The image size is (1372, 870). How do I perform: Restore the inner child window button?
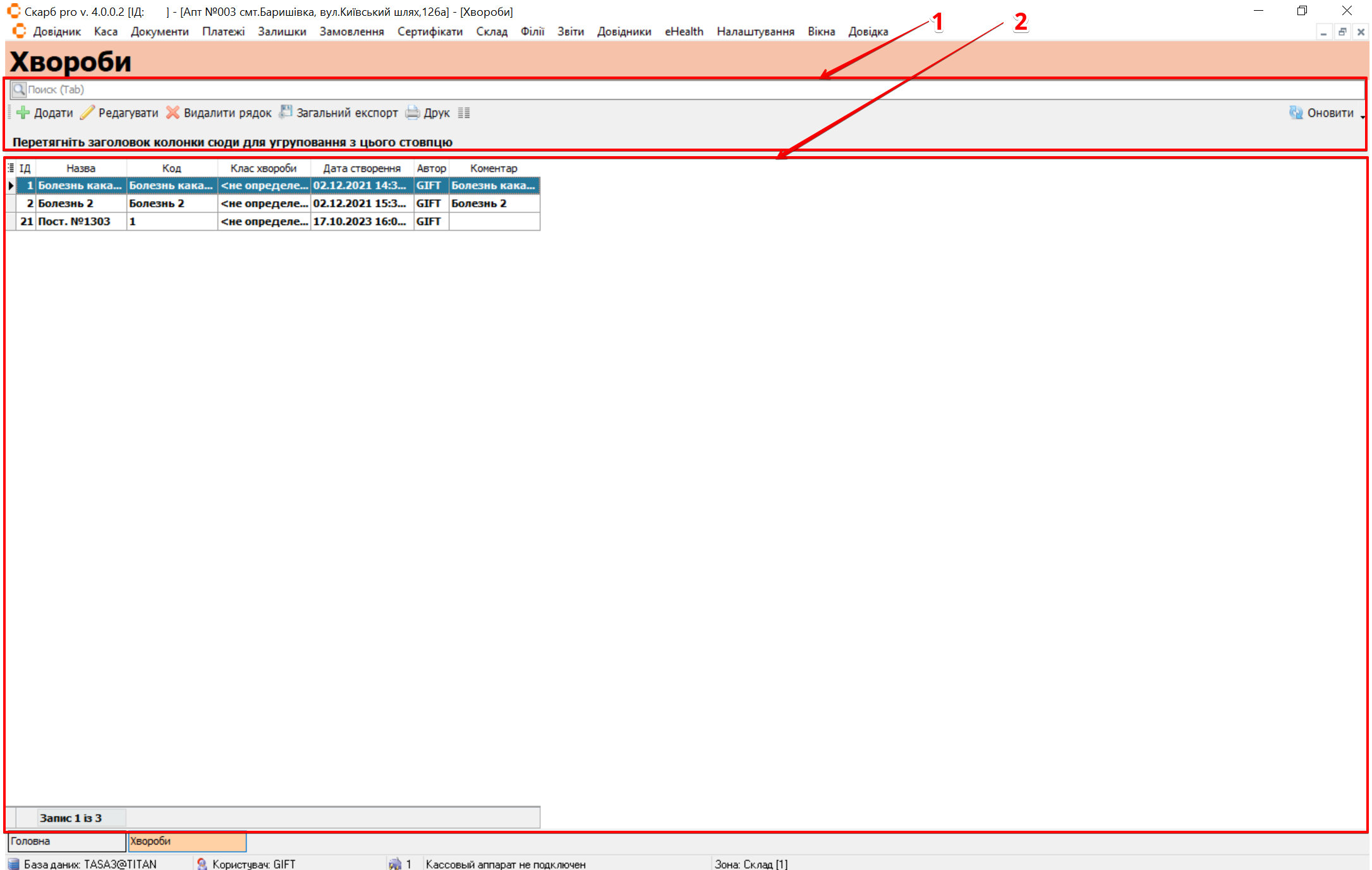(1342, 32)
